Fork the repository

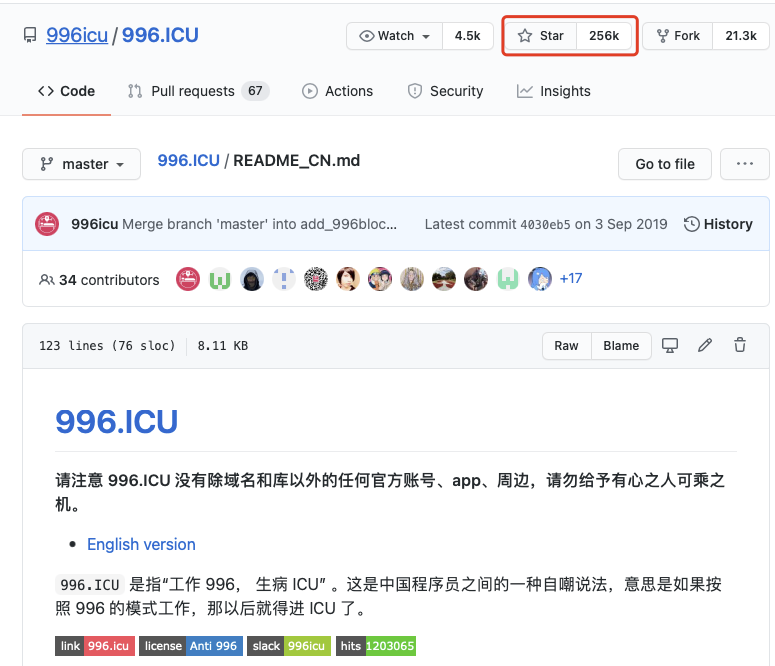678,36
